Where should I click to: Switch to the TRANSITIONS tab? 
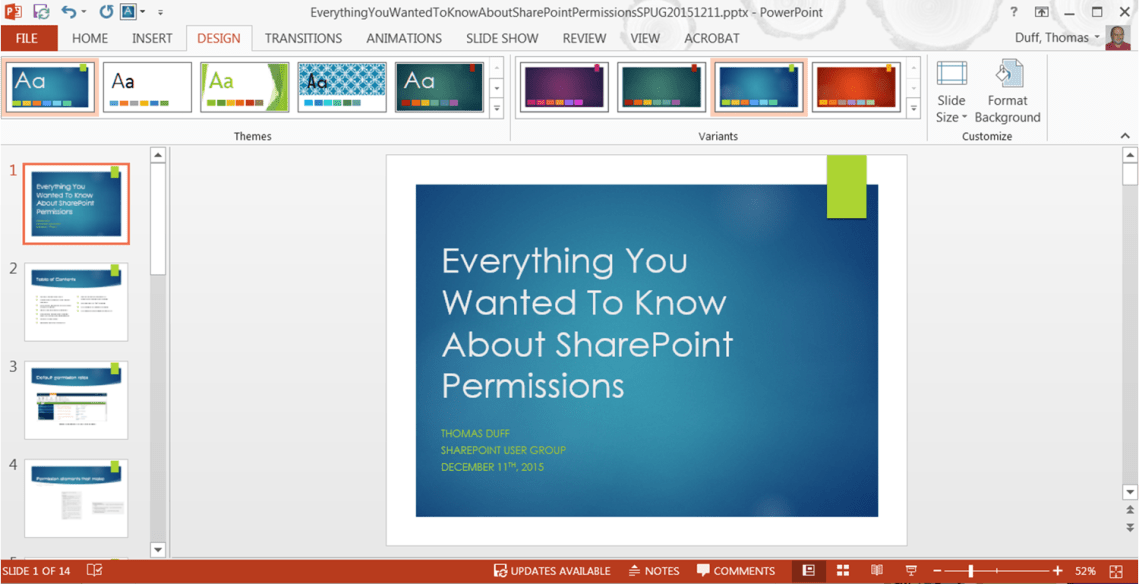[x=303, y=38]
